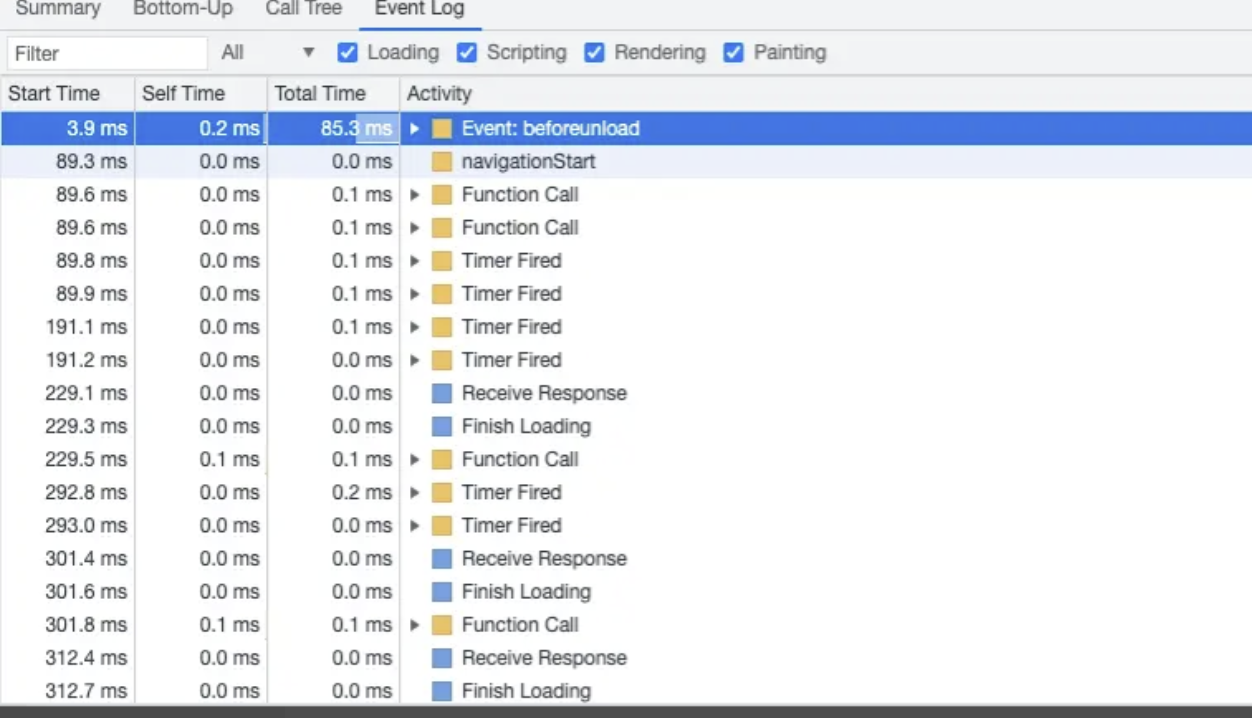The height and width of the screenshot is (718, 1252).
Task: Sort by Start Time column header
Action: click(54, 93)
